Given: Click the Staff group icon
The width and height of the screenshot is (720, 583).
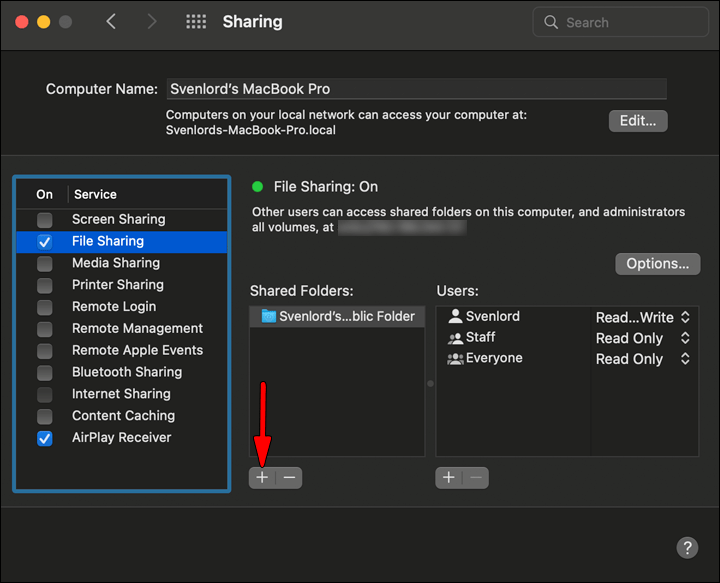Looking at the screenshot, I should 455,338.
